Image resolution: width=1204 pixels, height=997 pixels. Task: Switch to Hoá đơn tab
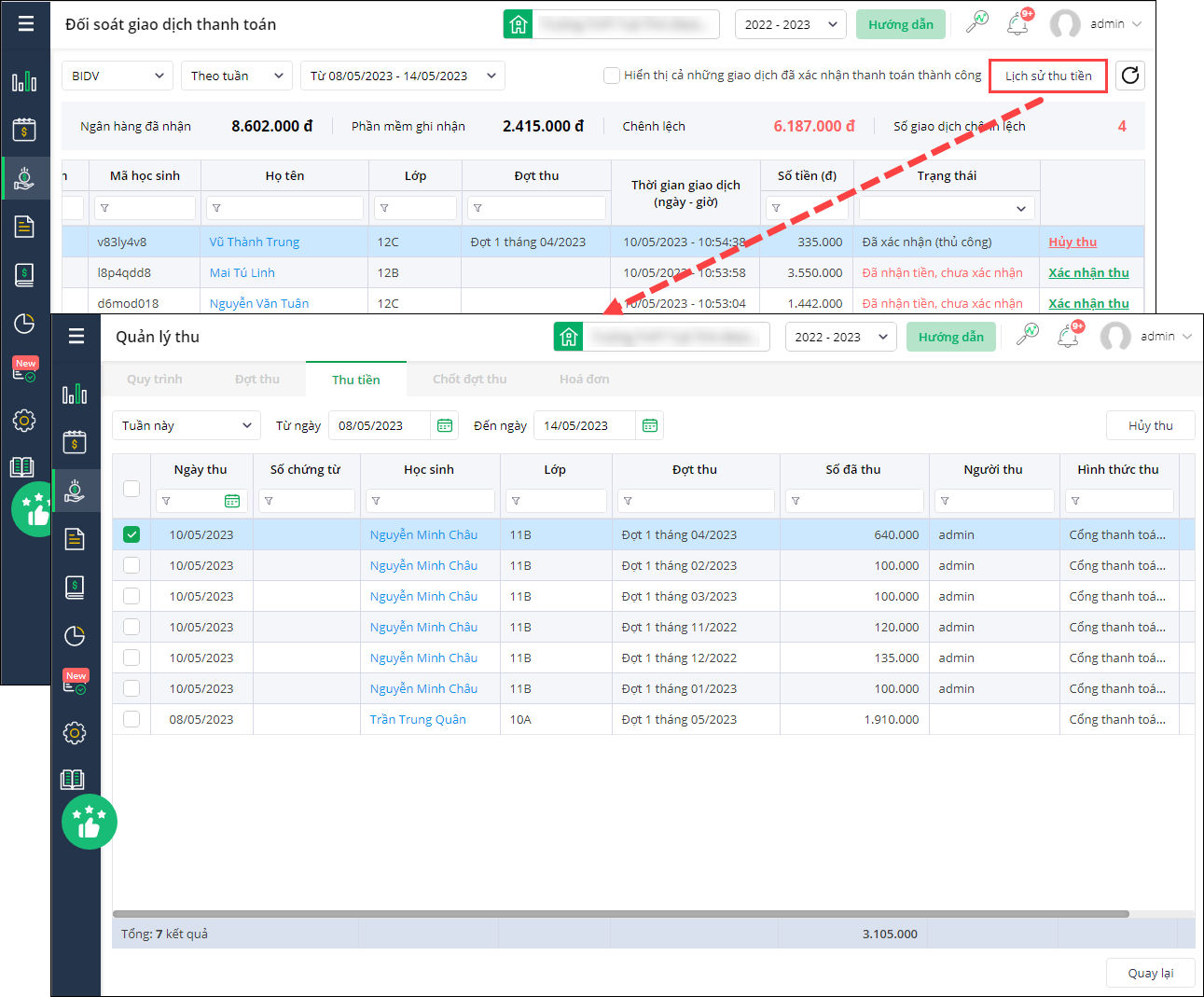click(585, 380)
